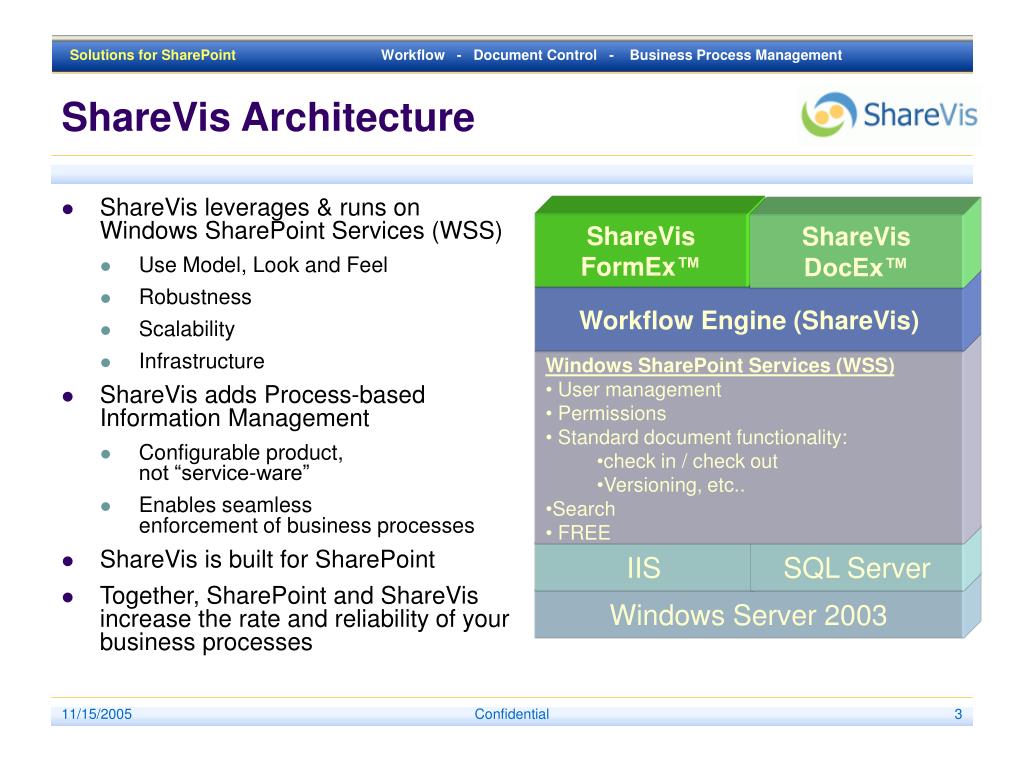
Task: Click ShareVis is built for SharePoint
Action: (267, 560)
